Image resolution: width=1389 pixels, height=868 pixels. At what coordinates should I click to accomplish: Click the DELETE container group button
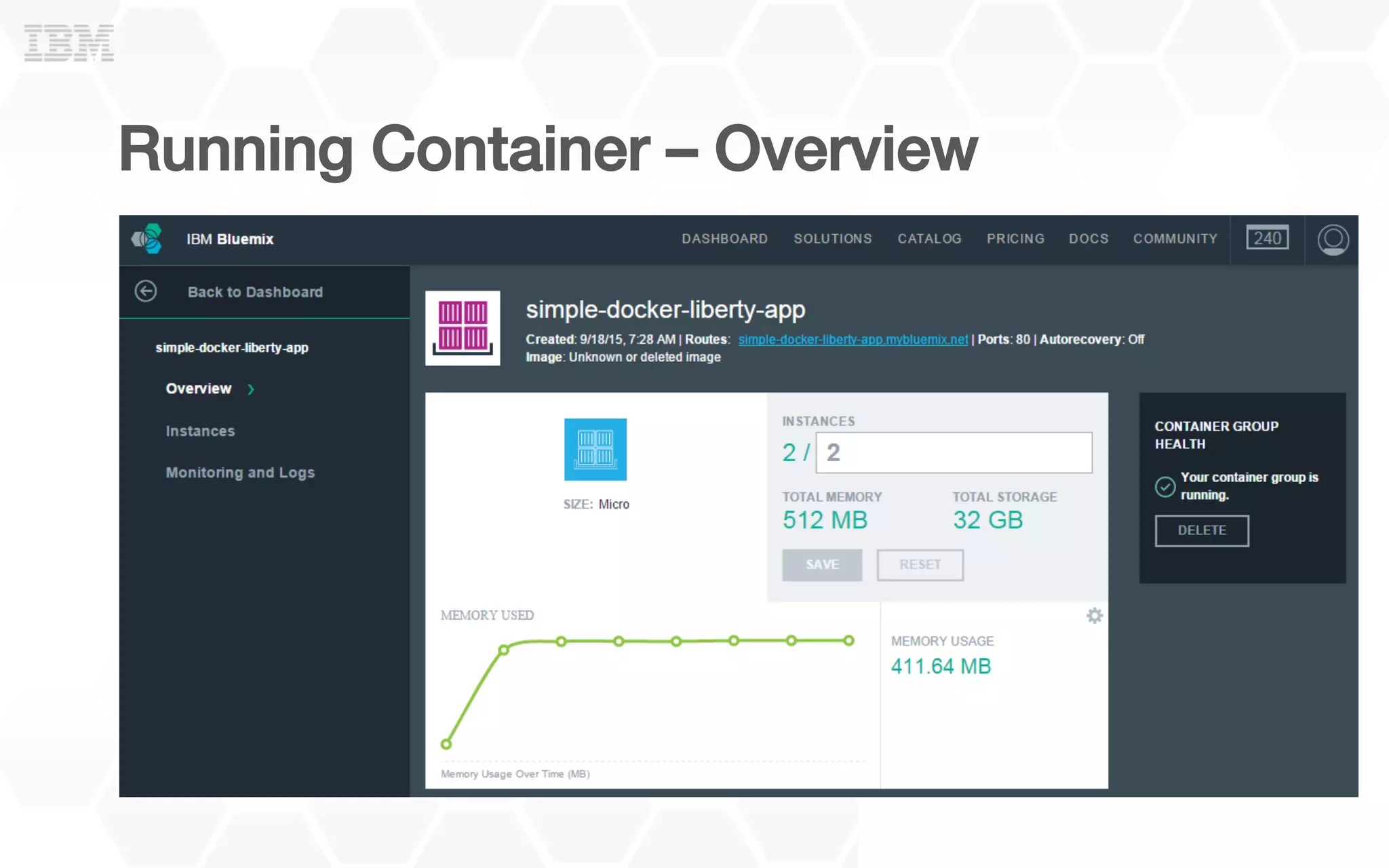coord(1202,530)
